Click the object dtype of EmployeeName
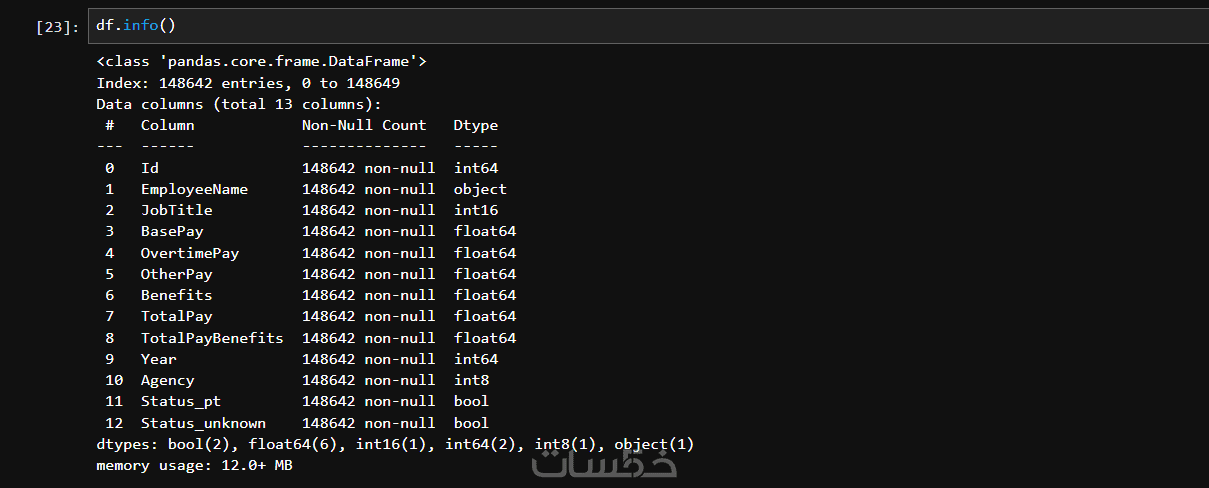Screen dimensions: 1209x488 [x=480, y=189]
